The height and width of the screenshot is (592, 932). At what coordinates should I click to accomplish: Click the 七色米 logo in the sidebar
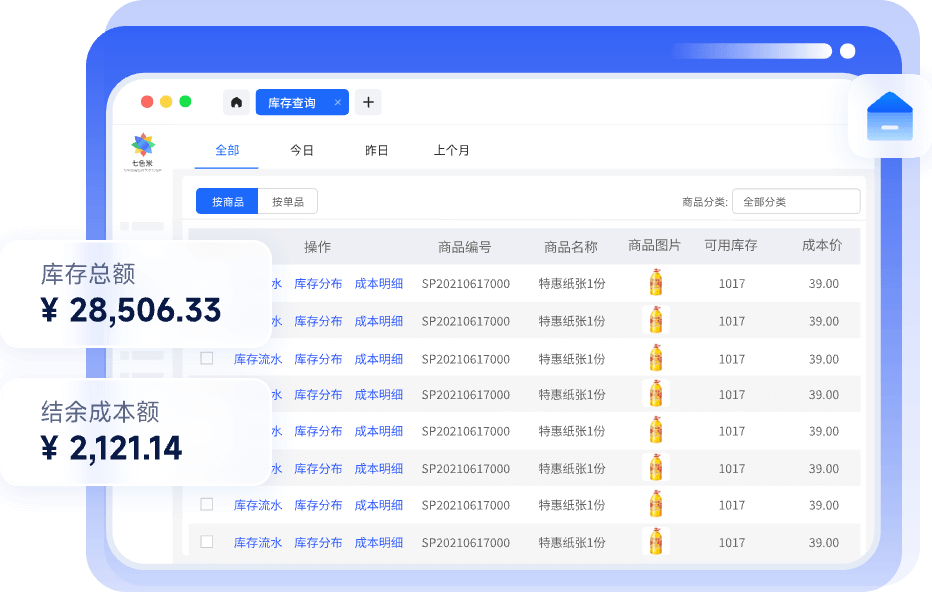143,150
